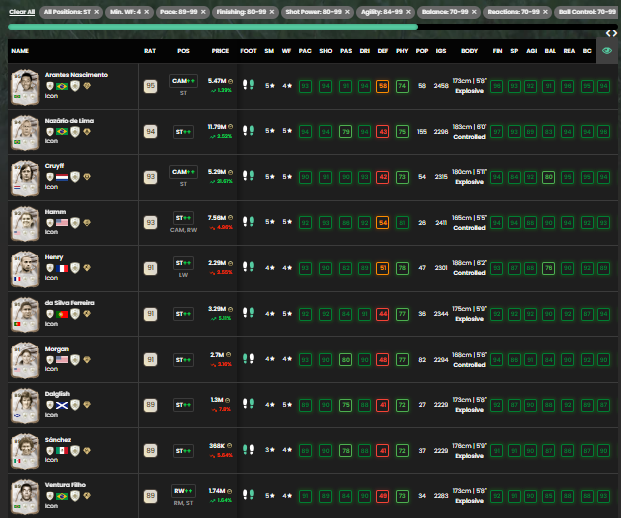This screenshot has width=621, height=518.
Task: Sort by BODY column header
Action: (x=469, y=51)
